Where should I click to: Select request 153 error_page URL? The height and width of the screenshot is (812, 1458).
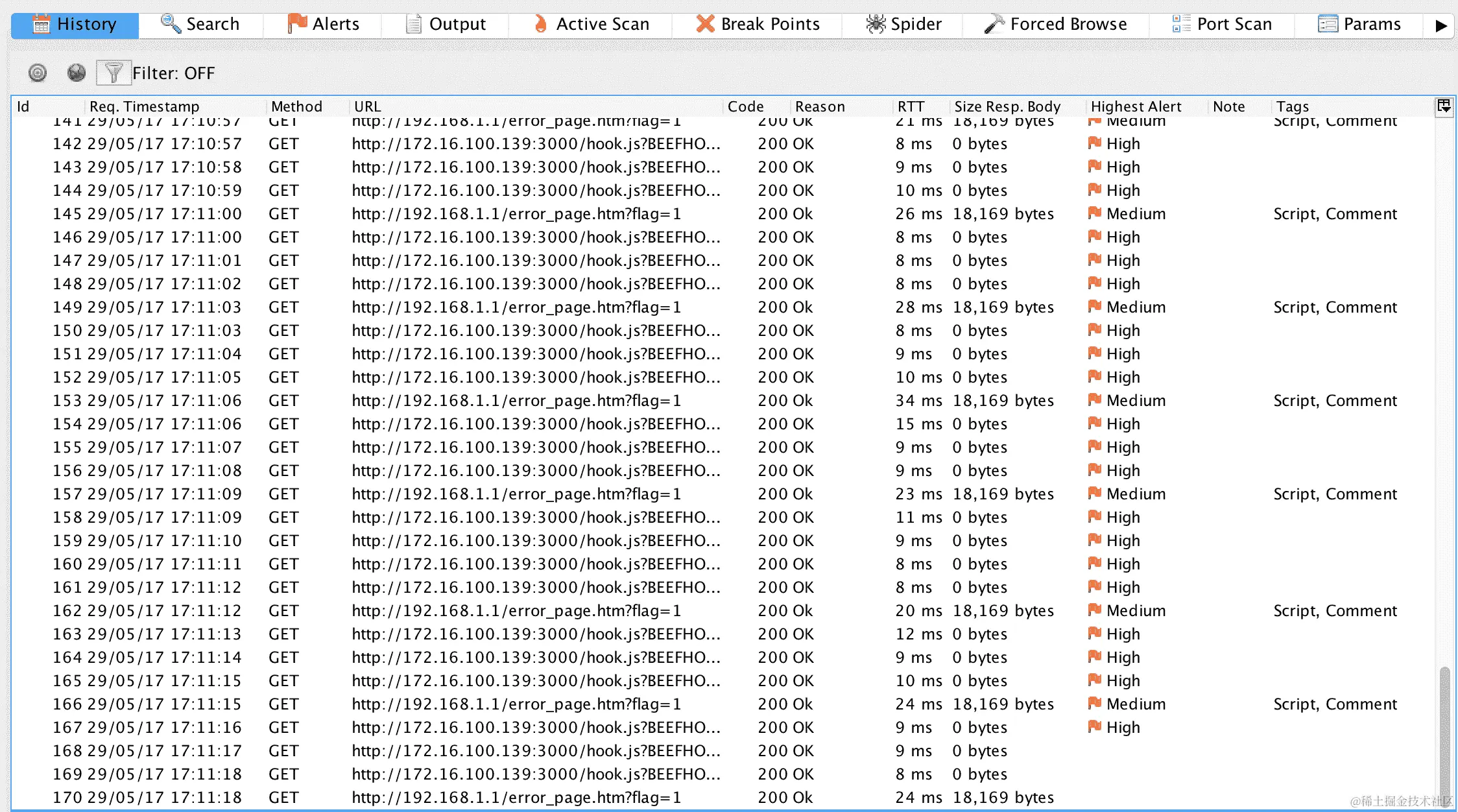coord(516,401)
